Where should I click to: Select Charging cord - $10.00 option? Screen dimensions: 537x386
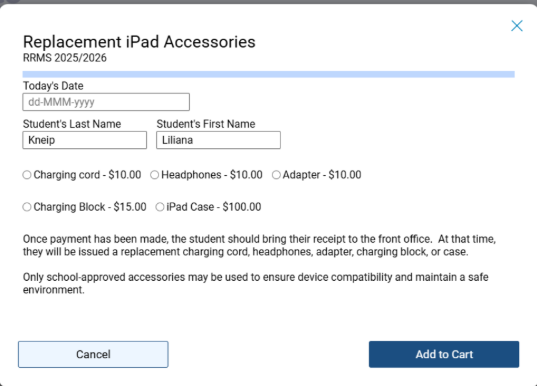click(x=27, y=175)
